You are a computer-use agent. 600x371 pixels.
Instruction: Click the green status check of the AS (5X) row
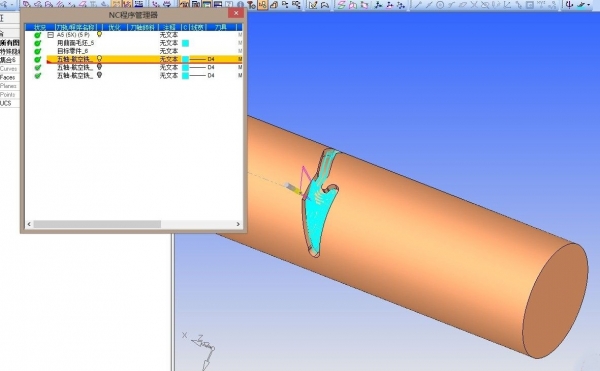38,35
